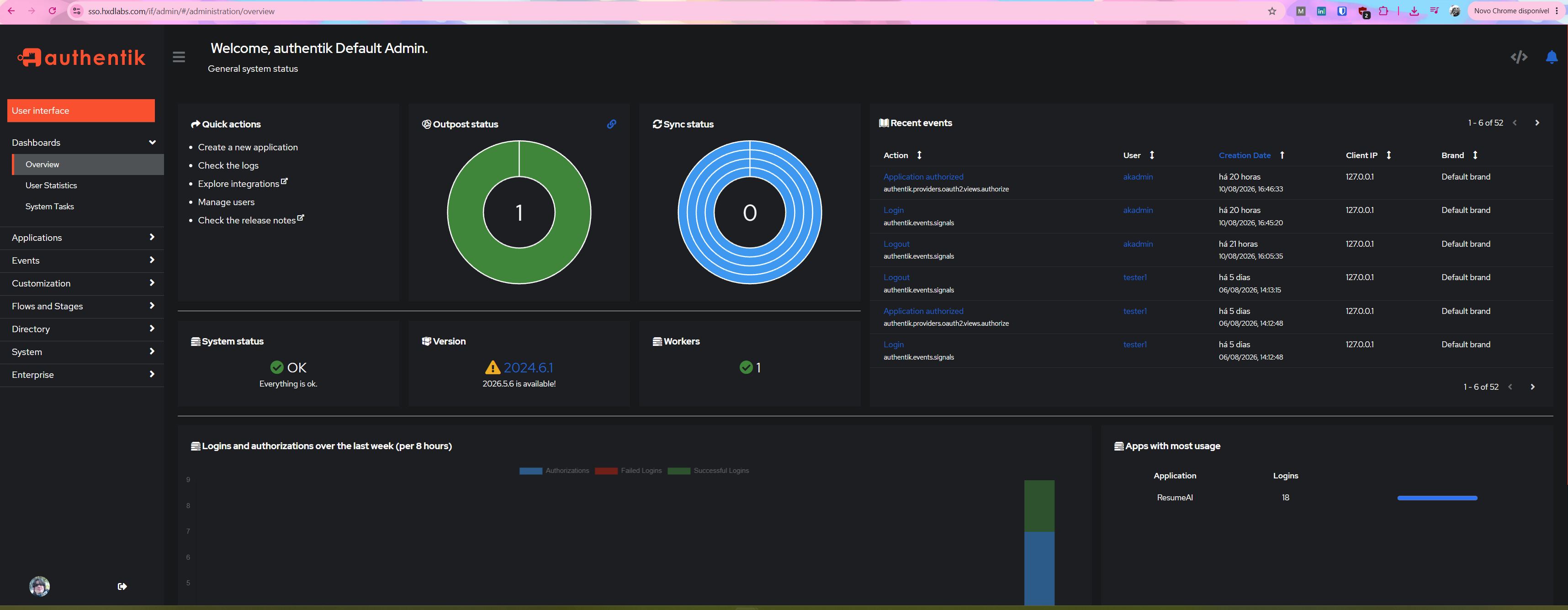Select Overview in the sidebar
1568x610 pixels.
tap(88, 164)
